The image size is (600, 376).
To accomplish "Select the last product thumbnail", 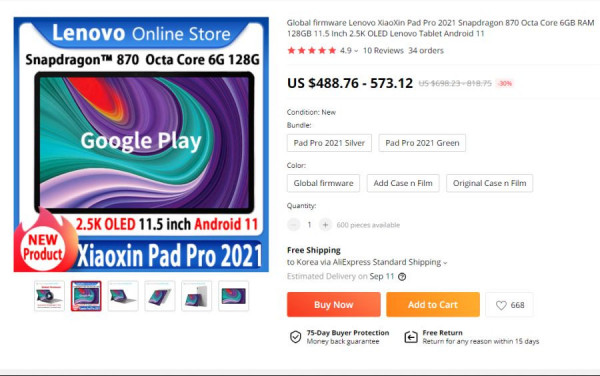I will [x=233, y=296].
